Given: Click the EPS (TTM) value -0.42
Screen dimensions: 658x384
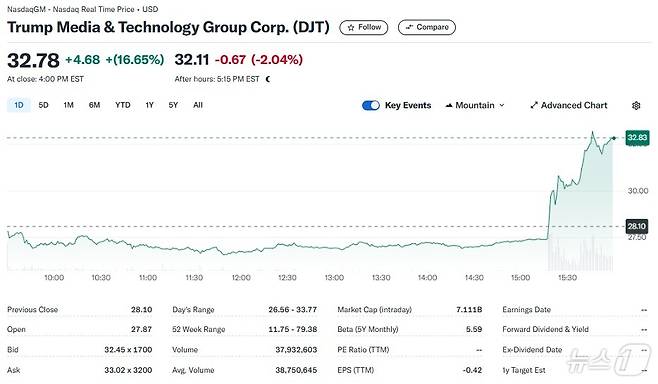Looking at the screenshot, I should tap(473, 370).
